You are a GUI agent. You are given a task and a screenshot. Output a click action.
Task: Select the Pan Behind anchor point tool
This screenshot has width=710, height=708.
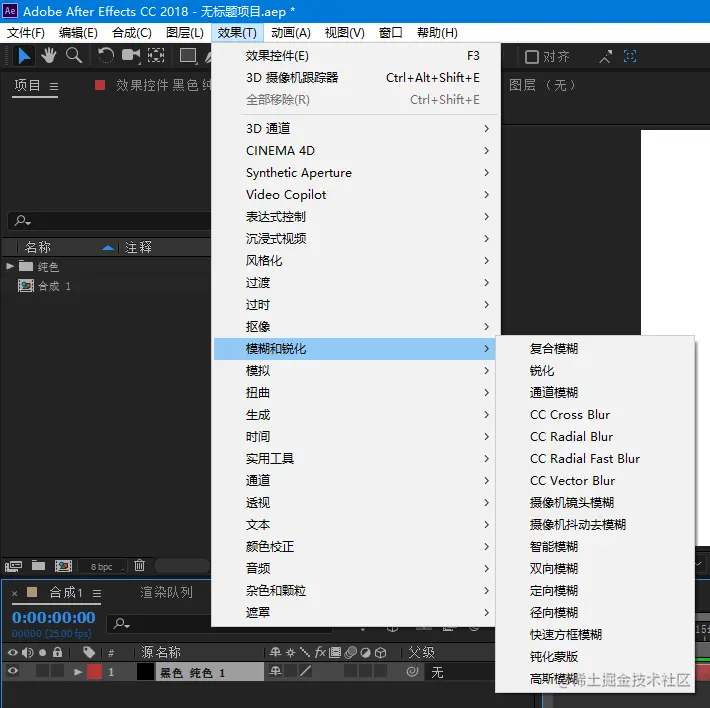(156, 56)
